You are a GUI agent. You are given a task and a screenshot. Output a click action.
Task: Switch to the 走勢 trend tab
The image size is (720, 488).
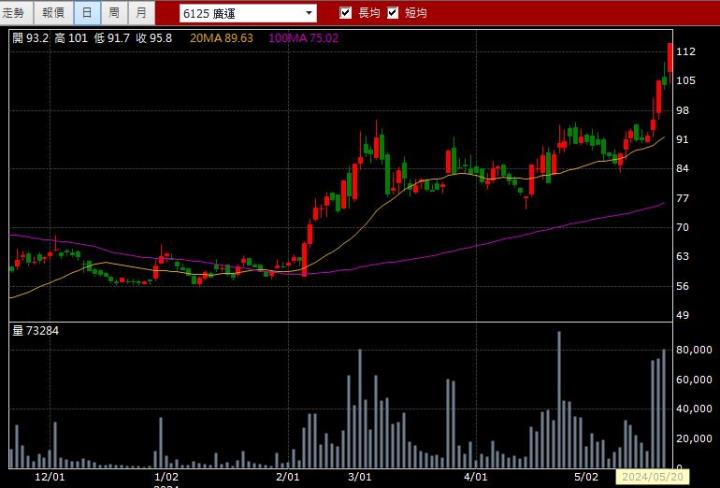(x=17, y=13)
